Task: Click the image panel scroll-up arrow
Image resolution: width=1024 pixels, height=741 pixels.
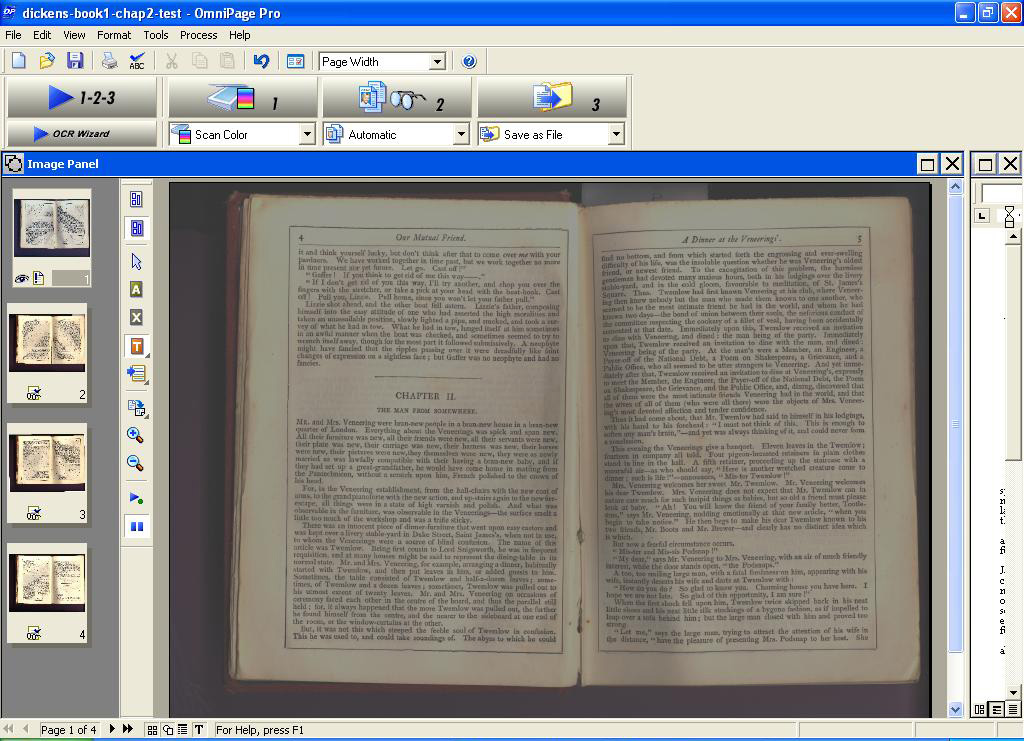Action: pos(955,187)
